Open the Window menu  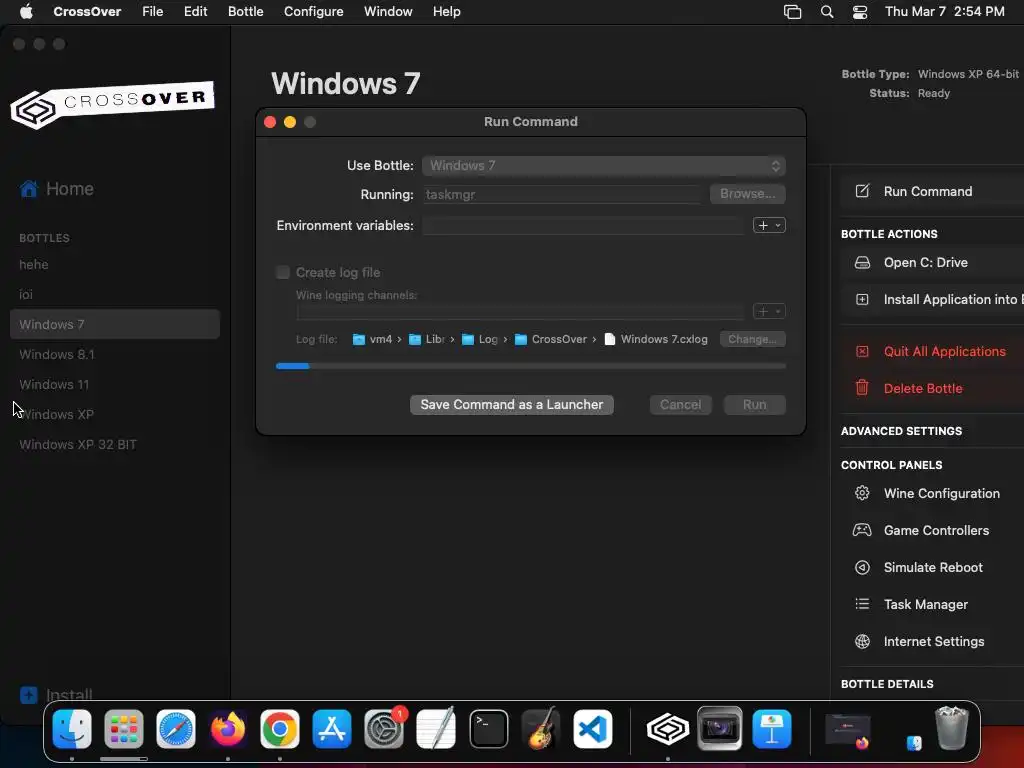point(388,12)
